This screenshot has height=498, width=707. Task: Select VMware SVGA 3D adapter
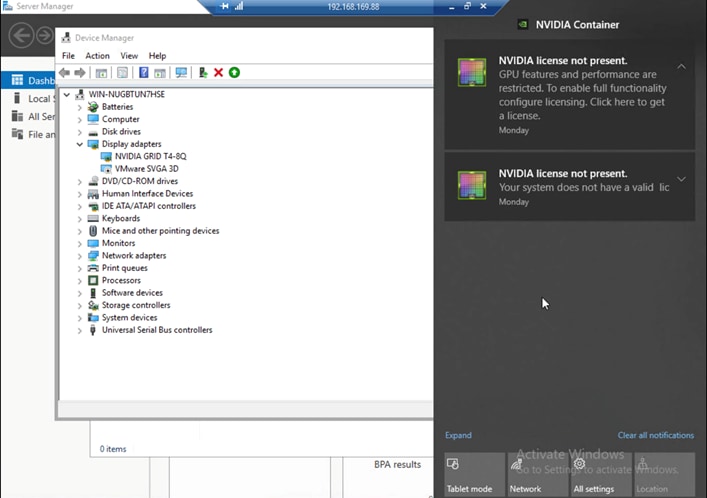tap(147, 169)
